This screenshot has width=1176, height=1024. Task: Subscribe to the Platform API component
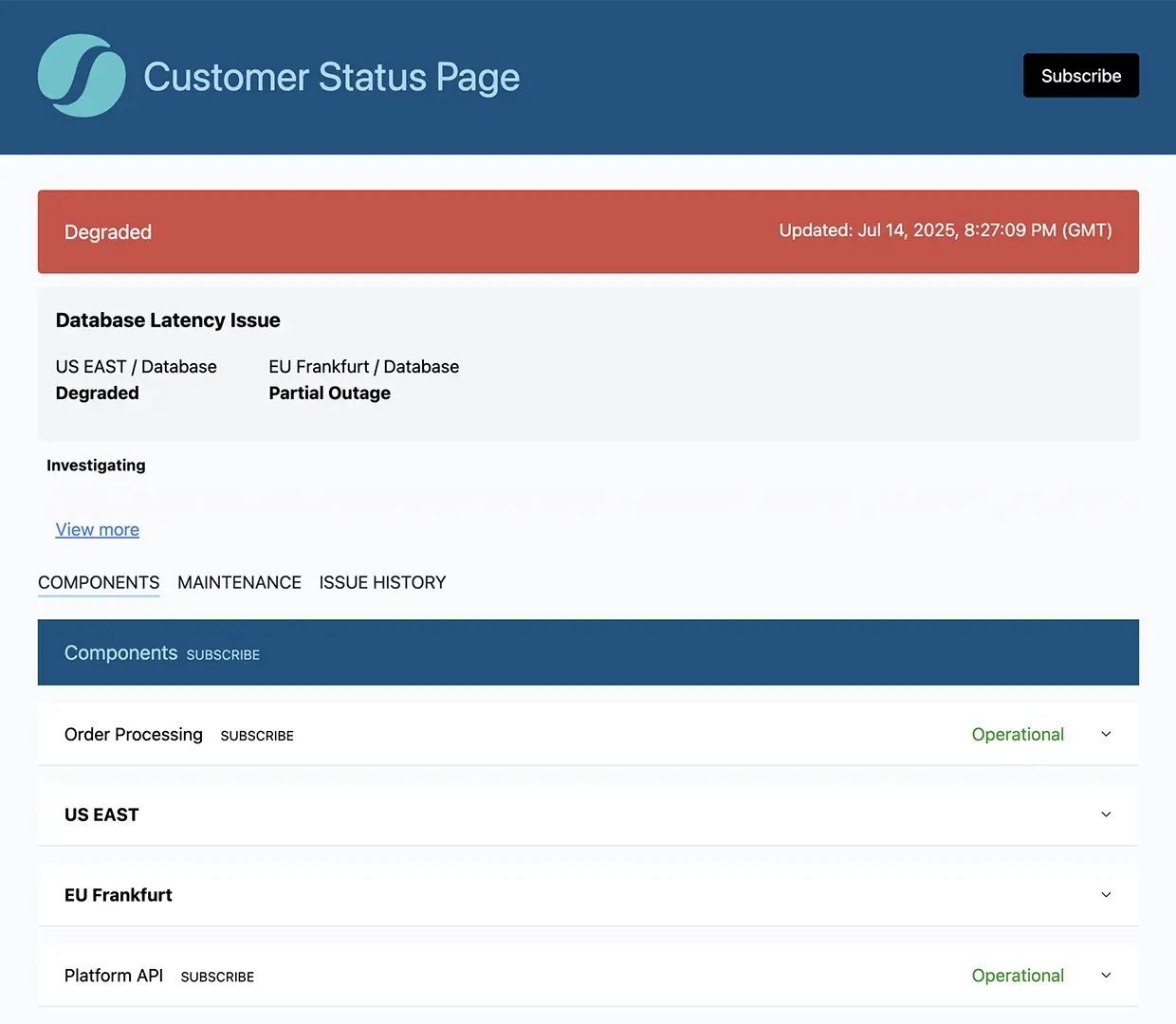pos(217,977)
